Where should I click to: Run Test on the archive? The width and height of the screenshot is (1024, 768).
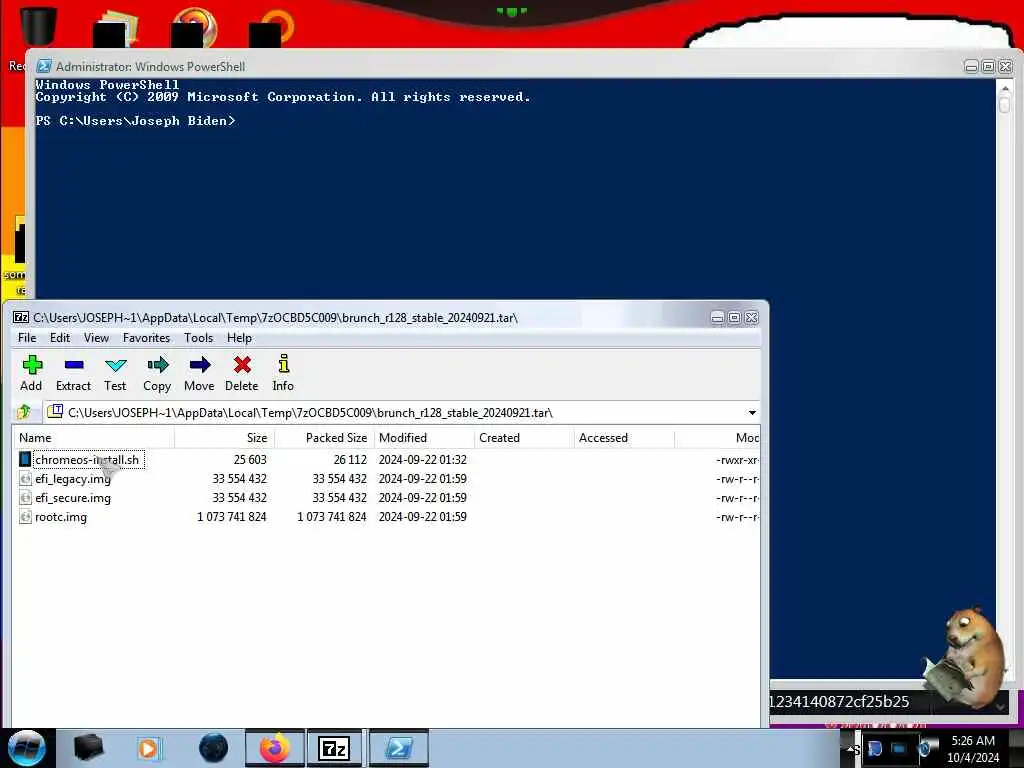pyautogui.click(x=115, y=373)
